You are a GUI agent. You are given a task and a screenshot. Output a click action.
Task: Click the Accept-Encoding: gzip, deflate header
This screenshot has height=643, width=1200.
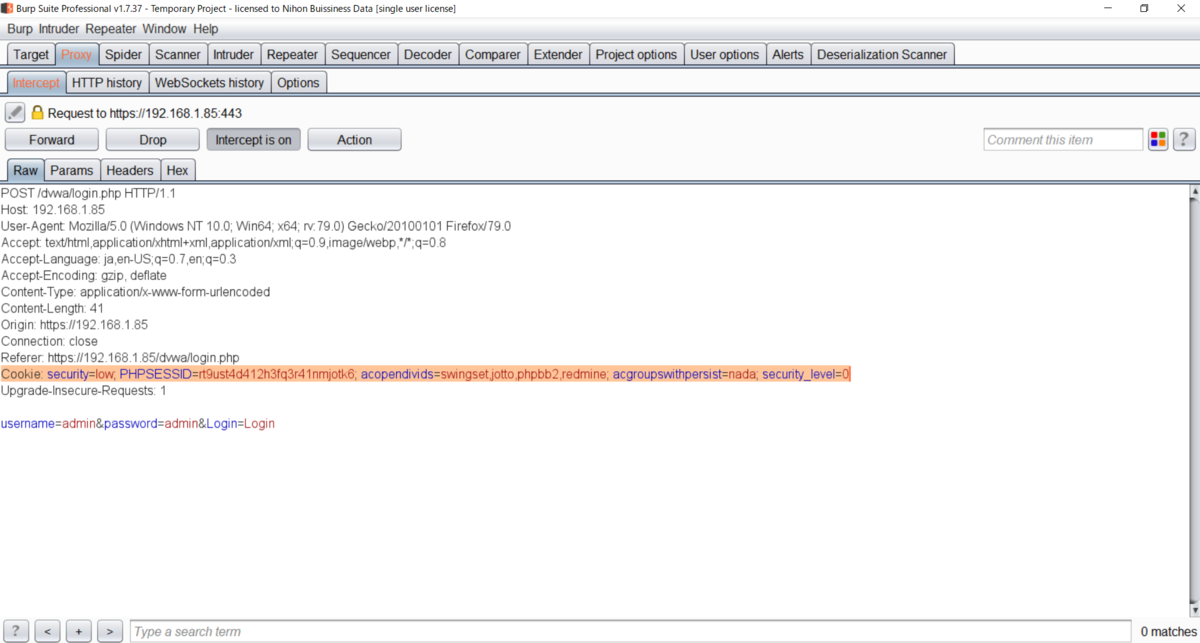(x=84, y=275)
